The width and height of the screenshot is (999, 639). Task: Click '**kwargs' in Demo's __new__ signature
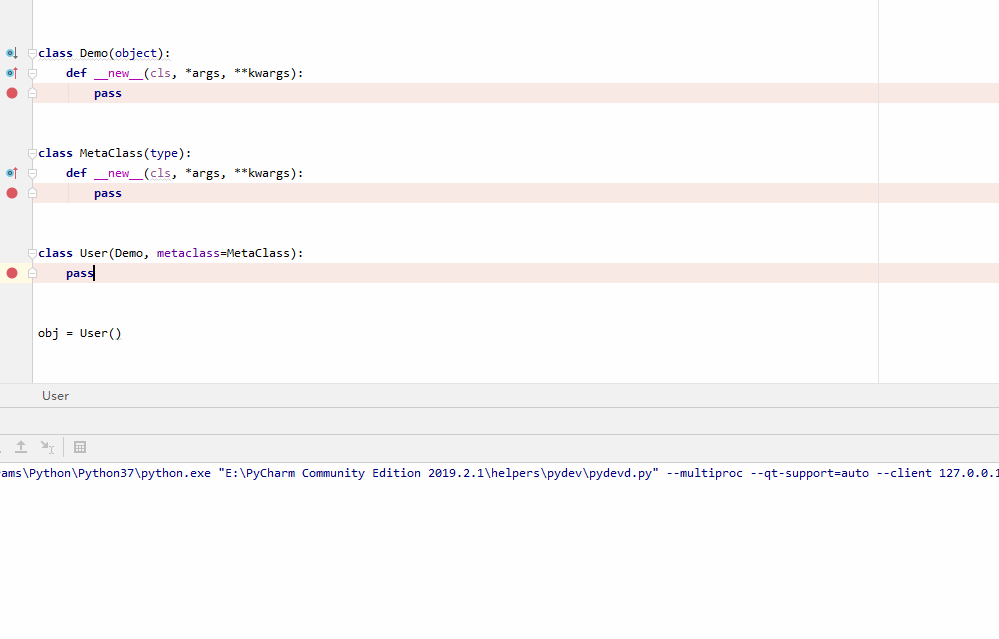pyautogui.click(x=261, y=73)
